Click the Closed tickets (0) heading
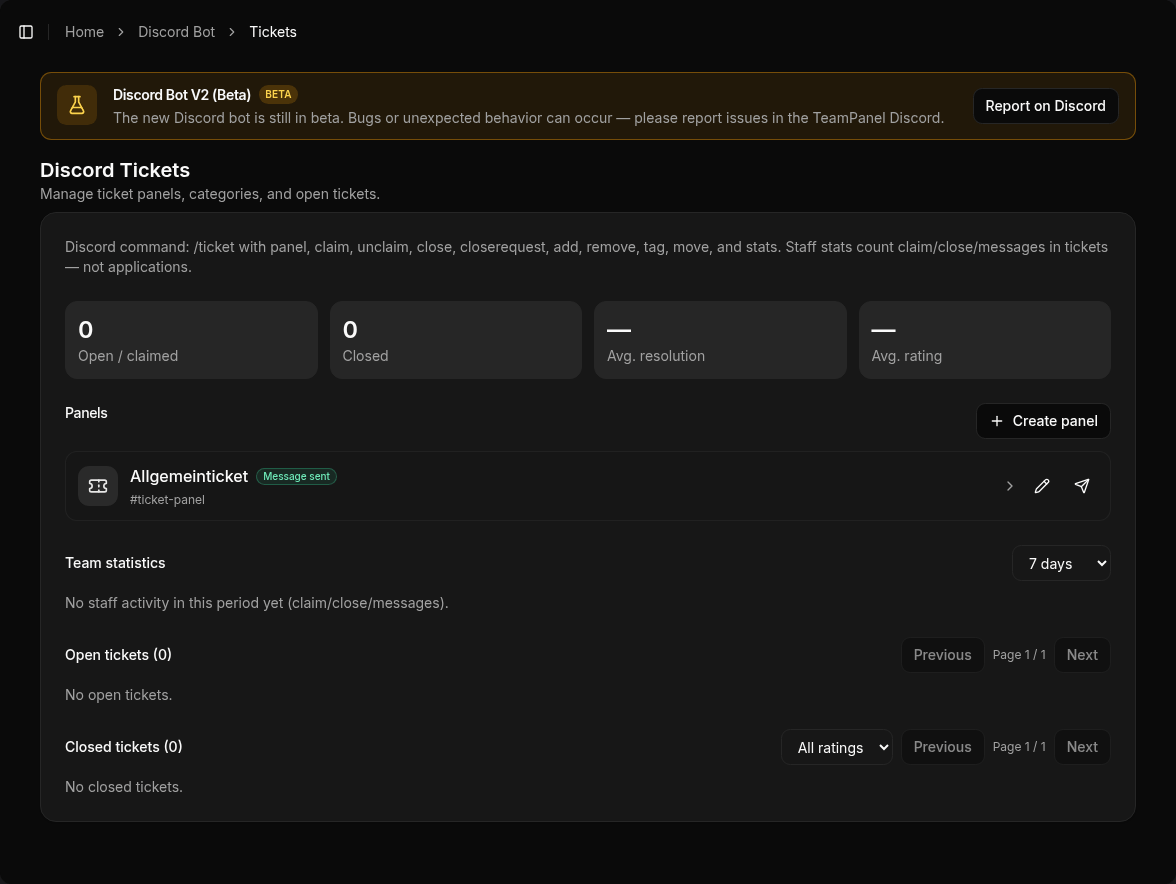The height and width of the screenshot is (884, 1176). [124, 747]
